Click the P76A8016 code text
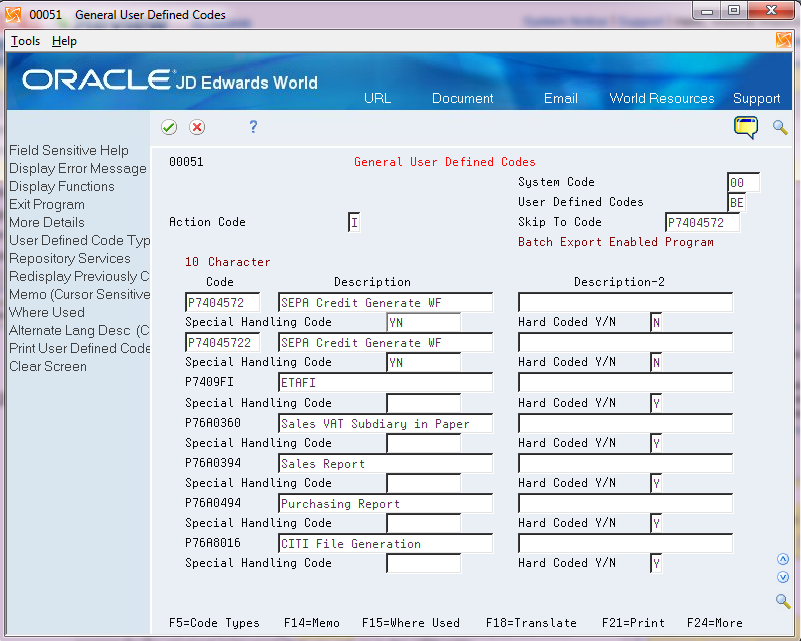Screen dimensions: 801x641 (x=213, y=542)
